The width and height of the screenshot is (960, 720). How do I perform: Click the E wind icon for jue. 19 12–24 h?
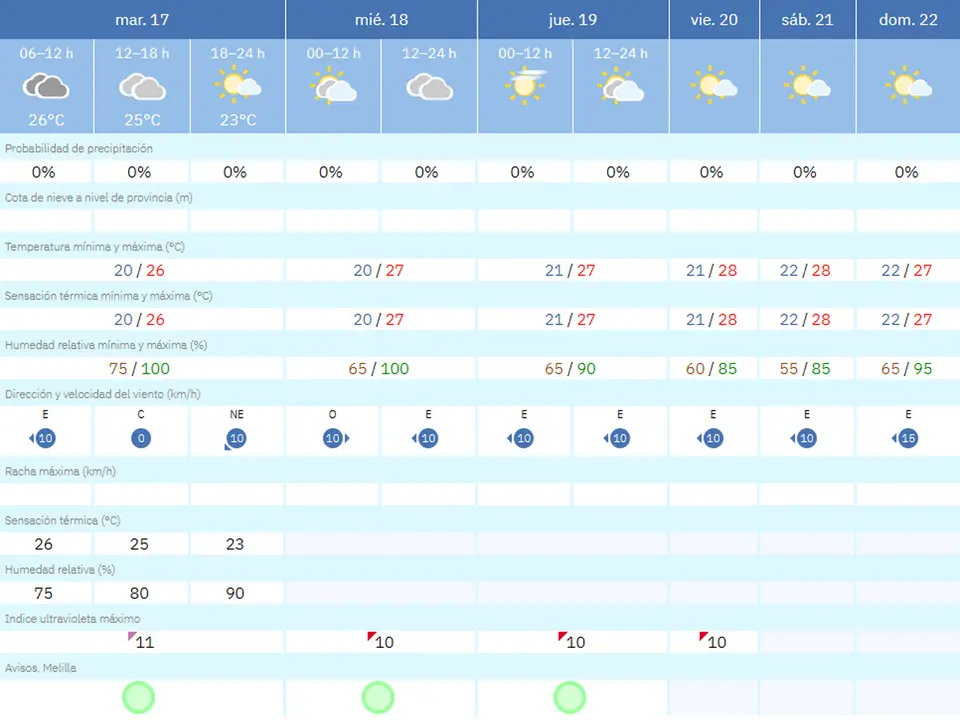coord(617,438)
